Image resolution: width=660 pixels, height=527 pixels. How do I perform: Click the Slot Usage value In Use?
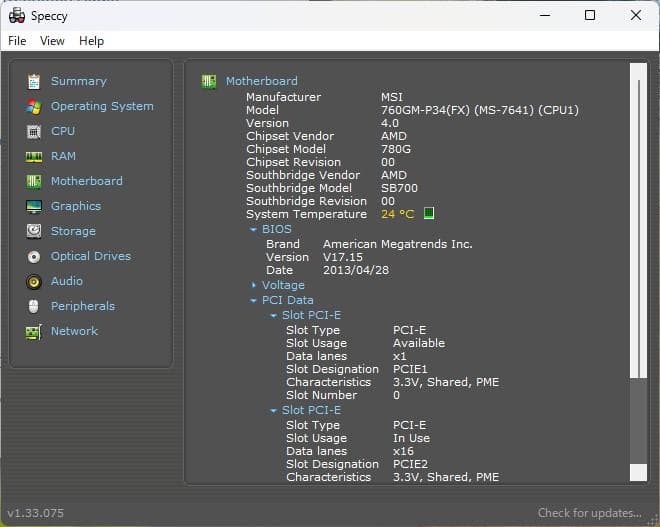click(x=411, y=438)
